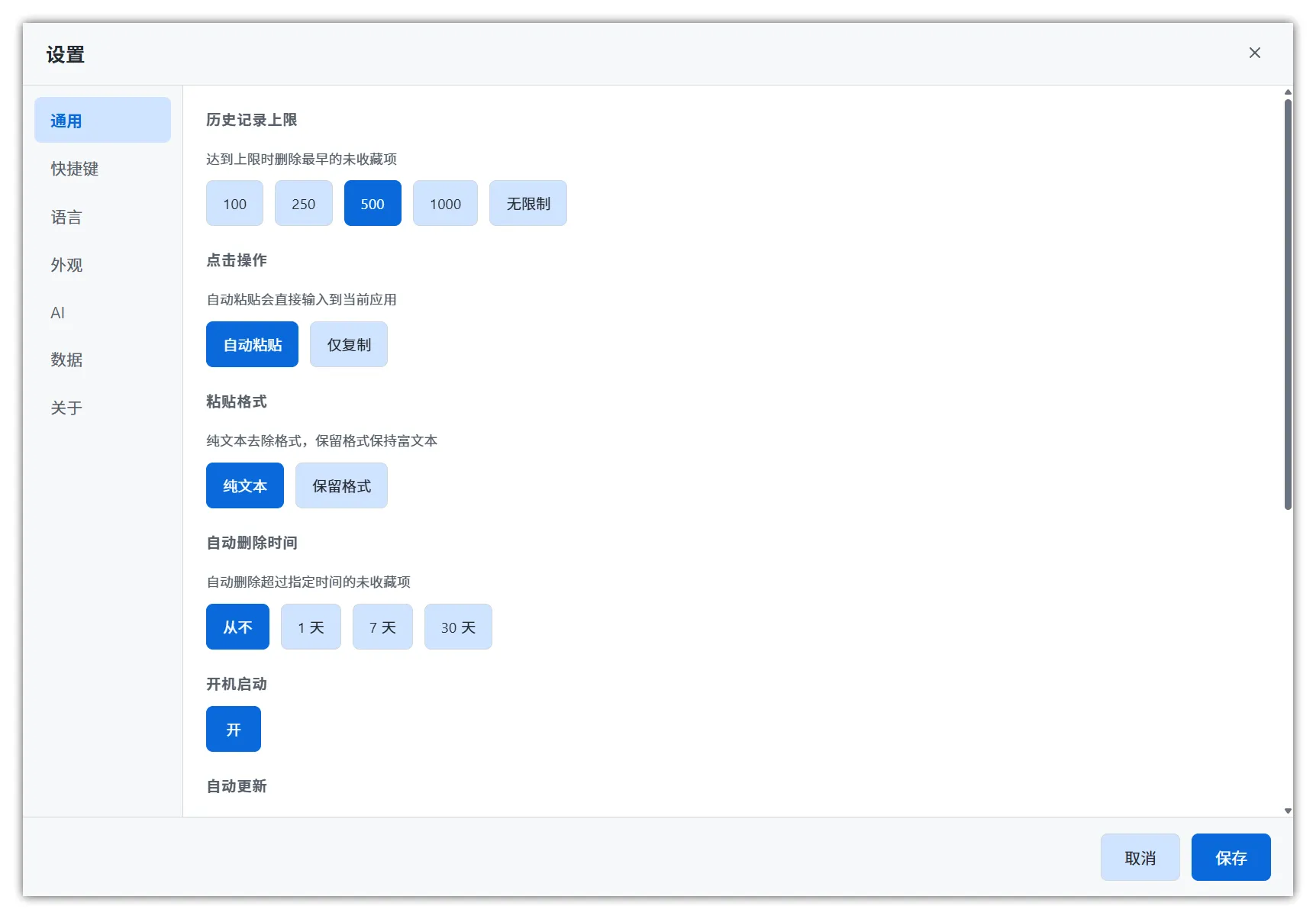The width and height of the screenshot is (1316, 919).
Task: Set history limit to 250
Action: [303, 204]
